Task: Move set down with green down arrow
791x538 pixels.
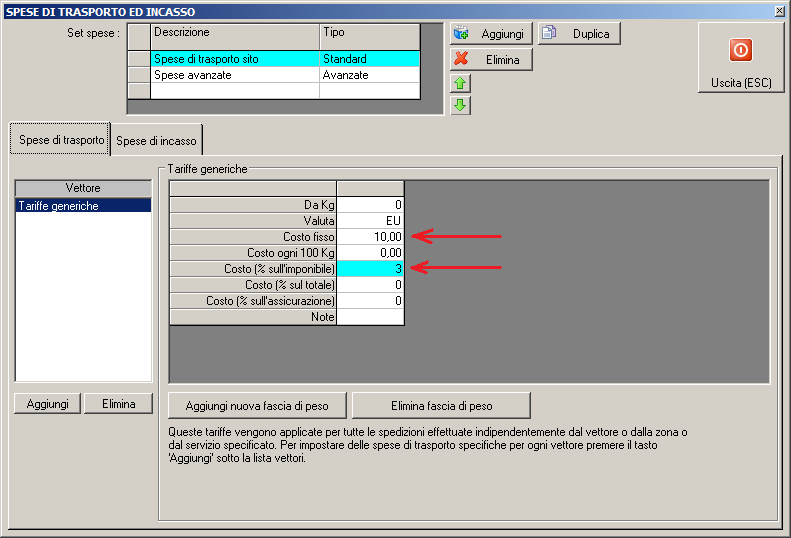Action: tap(460, 105)
